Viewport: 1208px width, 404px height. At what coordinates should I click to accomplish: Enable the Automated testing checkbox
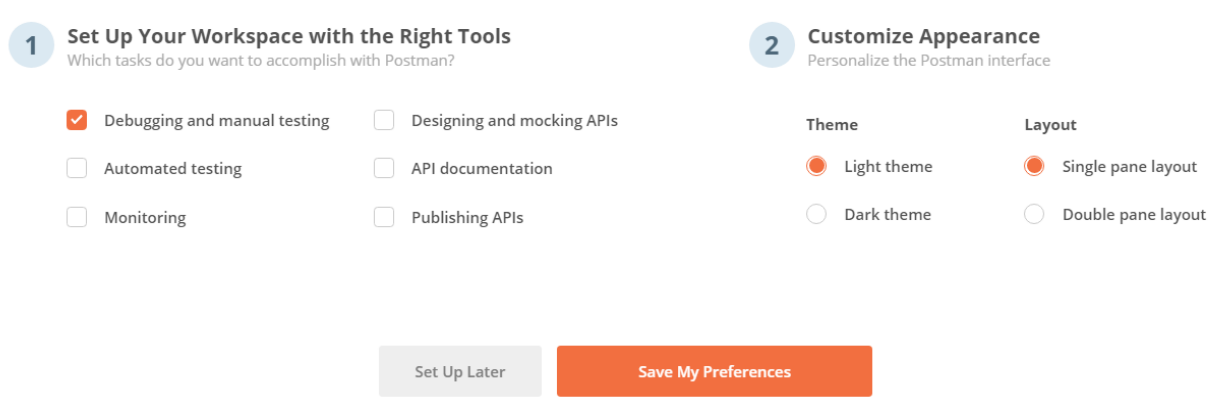[x=77, y=168]
